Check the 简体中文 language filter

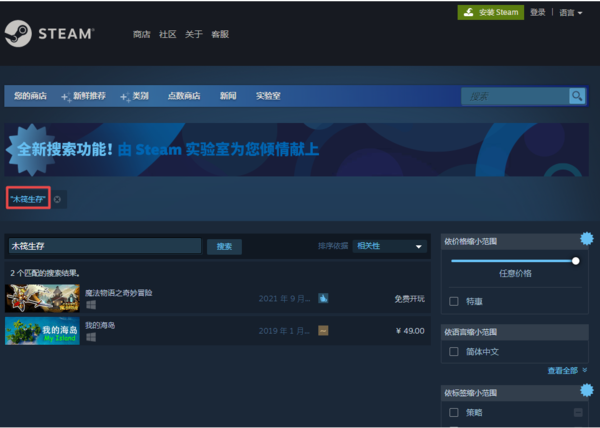pos(454,351)
